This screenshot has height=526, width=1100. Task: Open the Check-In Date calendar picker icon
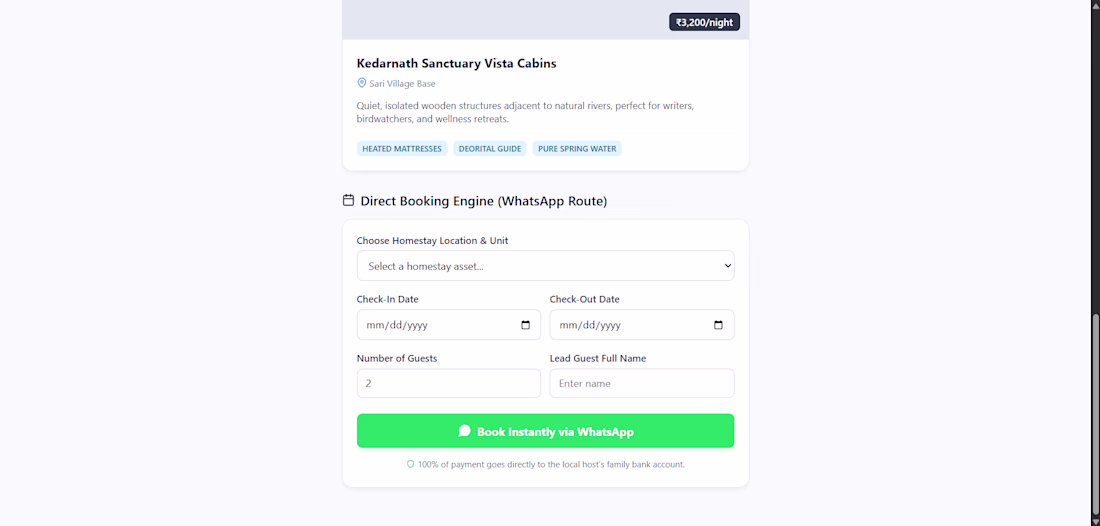(525, 325)
